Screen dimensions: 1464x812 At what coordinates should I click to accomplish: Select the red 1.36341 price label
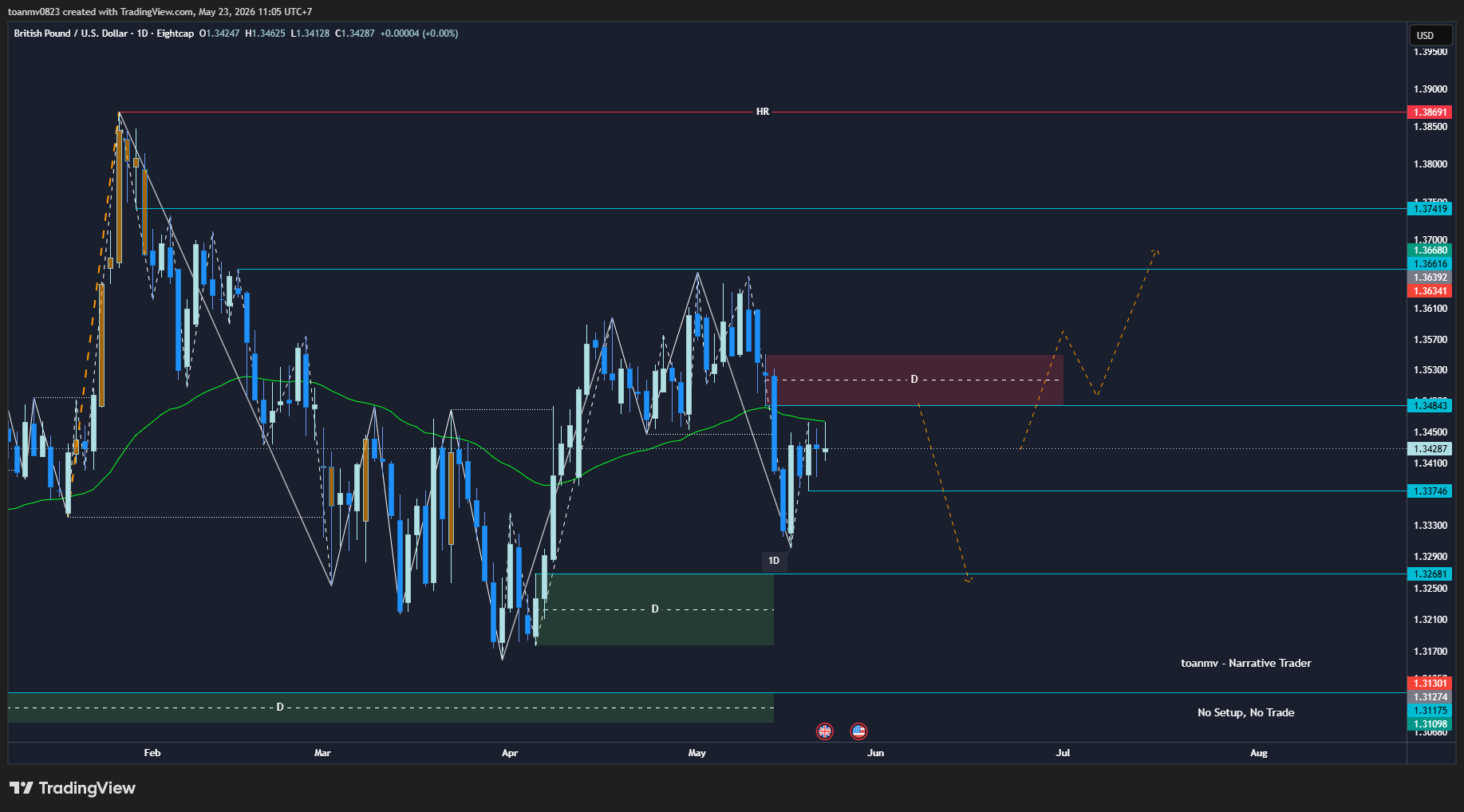pyautogui.click(x=1430, y=291)
